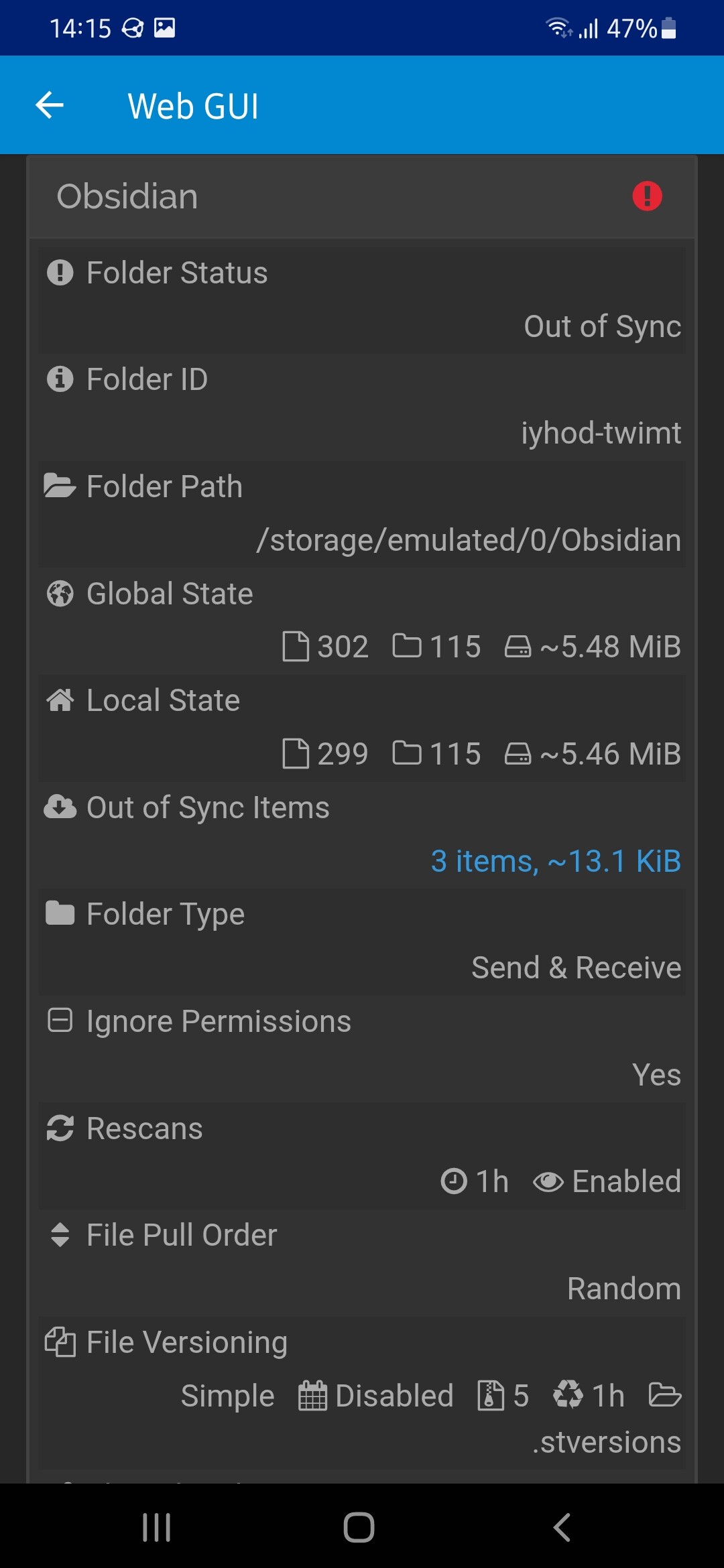Click the Folder Status exclamation icon
724x1568 pixels.
click(x=60, y=273)
